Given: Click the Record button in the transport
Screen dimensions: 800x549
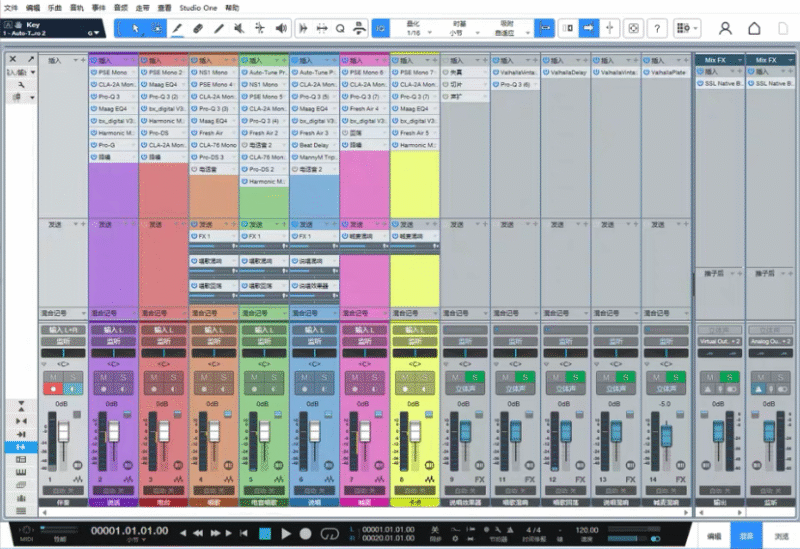Looking at the screenshot, I should tap(307, 533).
